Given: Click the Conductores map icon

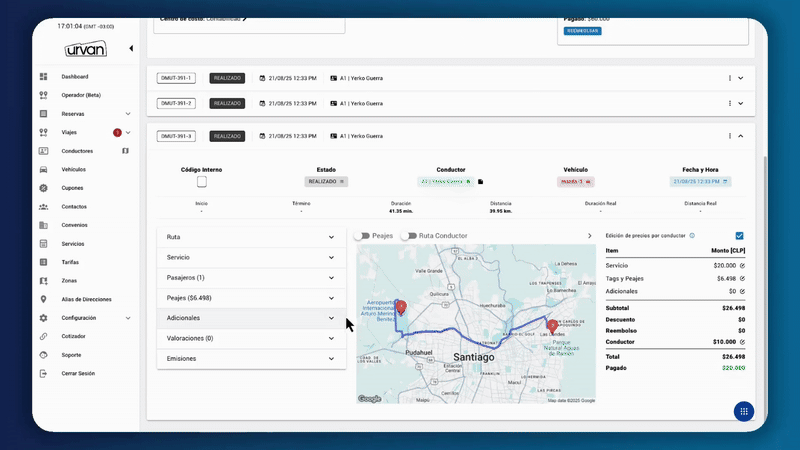Looking at the screenshot, I should coord(126,151).
